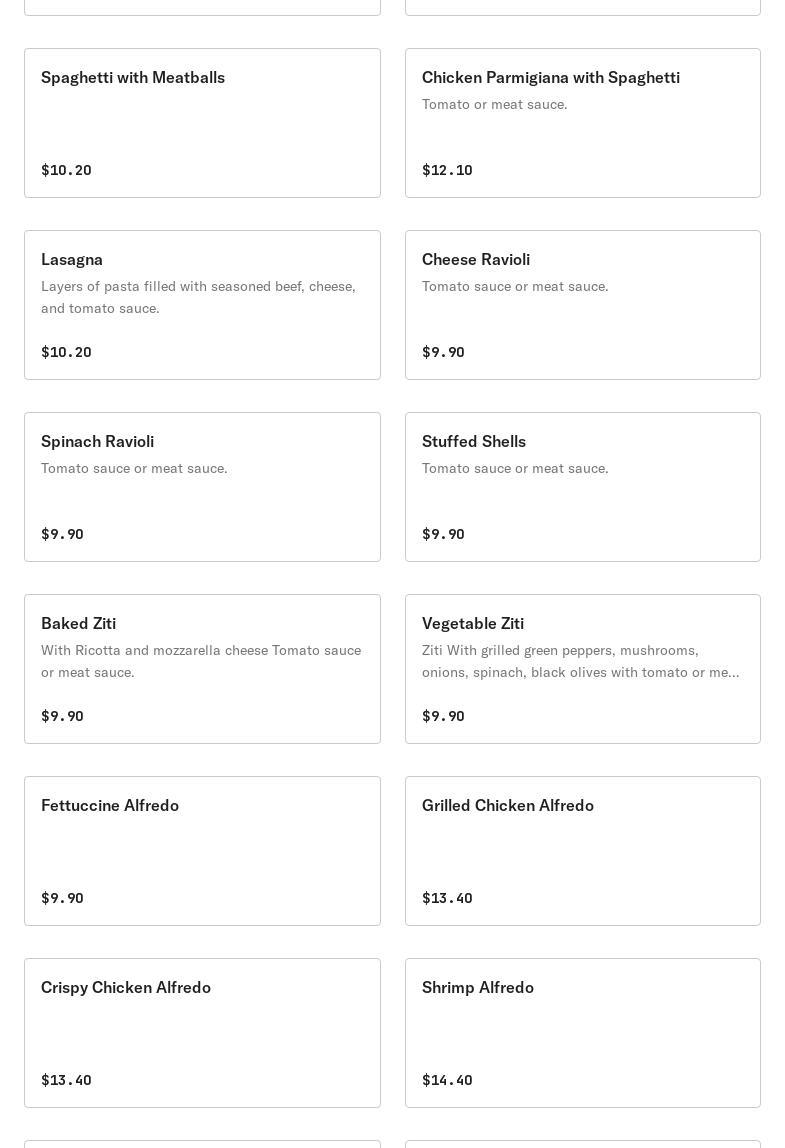This screenshot has height=1148, width=785.
Task: Click the $12.10 Chicken Parmigiana price
Action: [x=447, y=170]
